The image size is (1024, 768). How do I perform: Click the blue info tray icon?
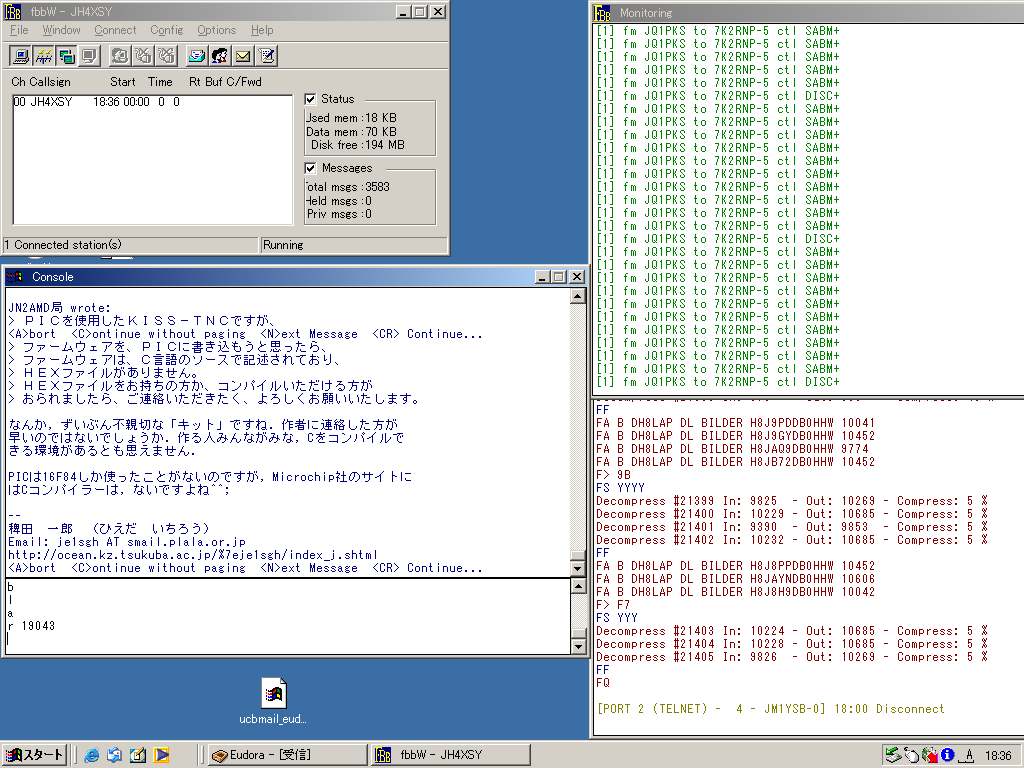tap(948, 755)
